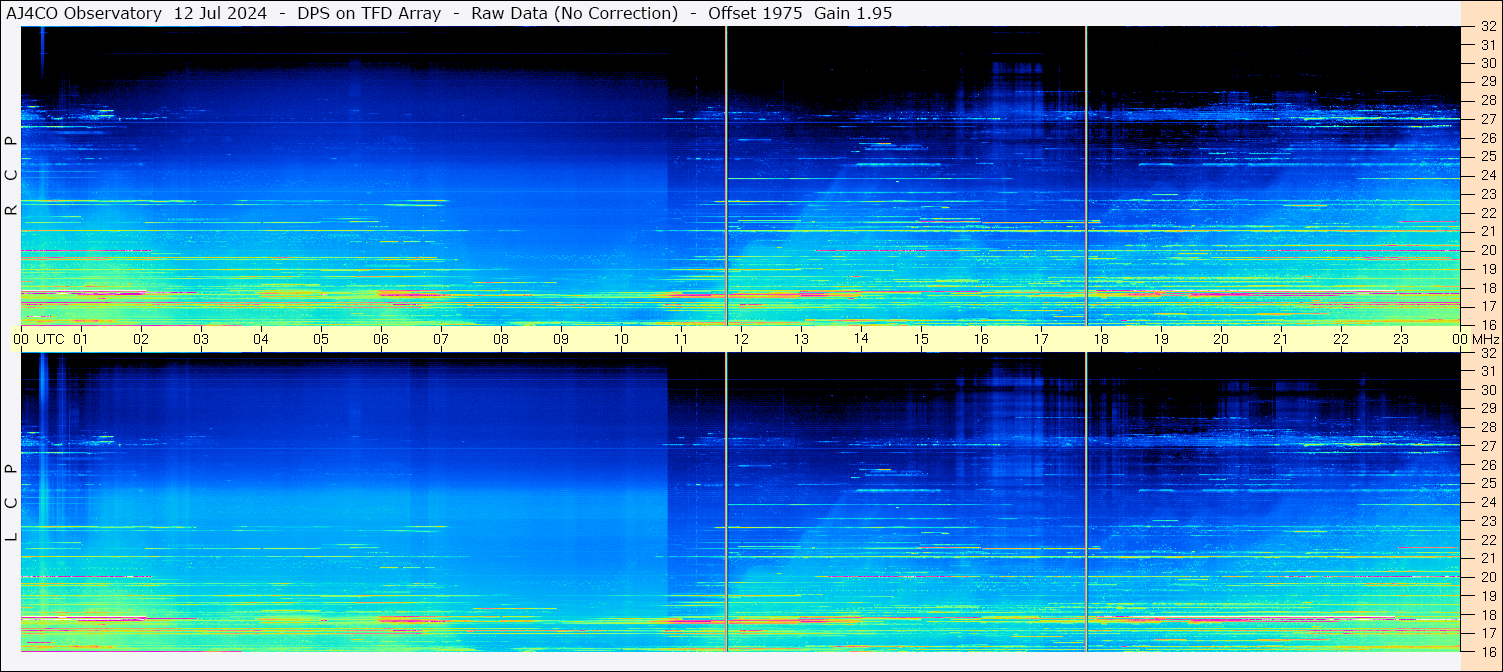Click the green marker near 17:45 UTC in the RCP panel
This screenshot has width=1503, height=672.
pos(1086,175)
